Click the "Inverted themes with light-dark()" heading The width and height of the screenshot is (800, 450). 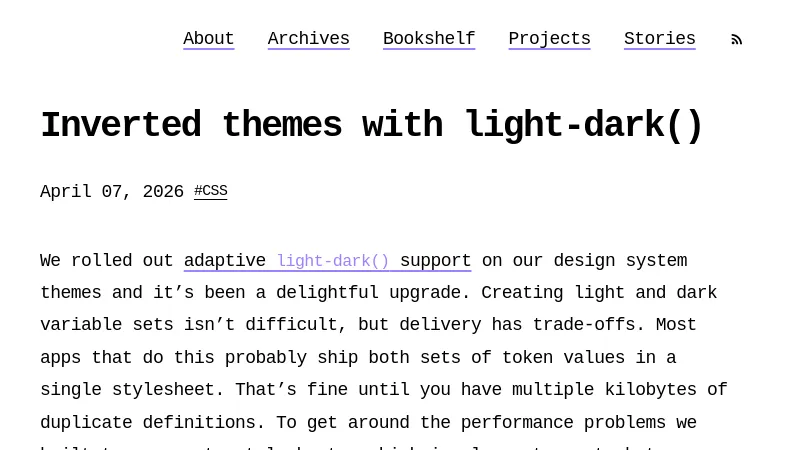(371, 126)
